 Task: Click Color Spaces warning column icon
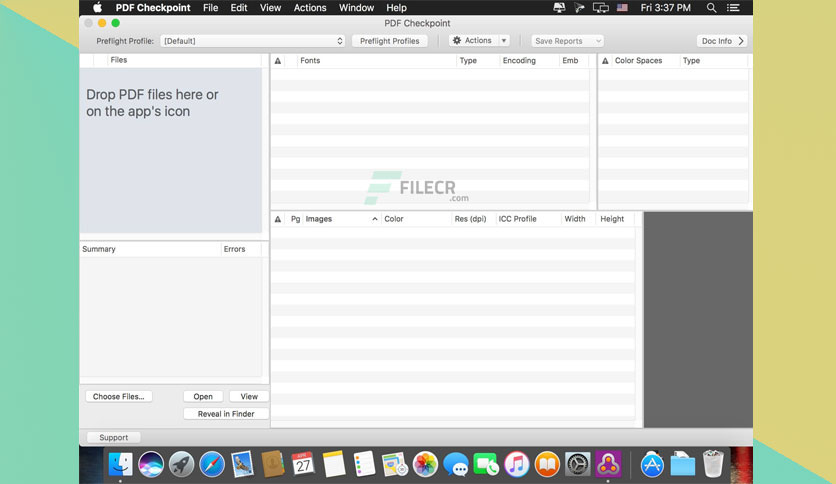(x=605, y=61)
